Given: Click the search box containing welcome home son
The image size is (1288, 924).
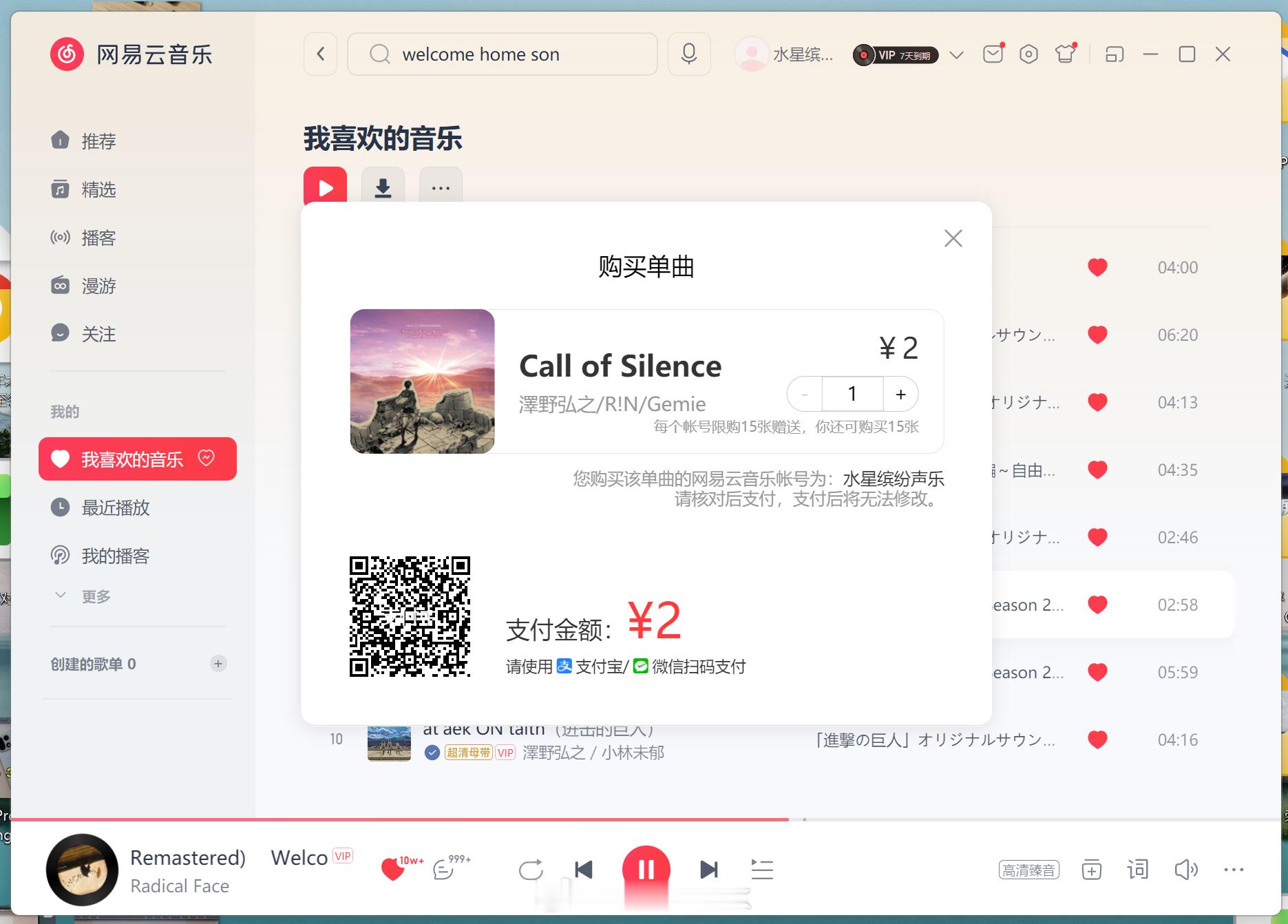Looking at the screenshot, I should click(503, 54).
